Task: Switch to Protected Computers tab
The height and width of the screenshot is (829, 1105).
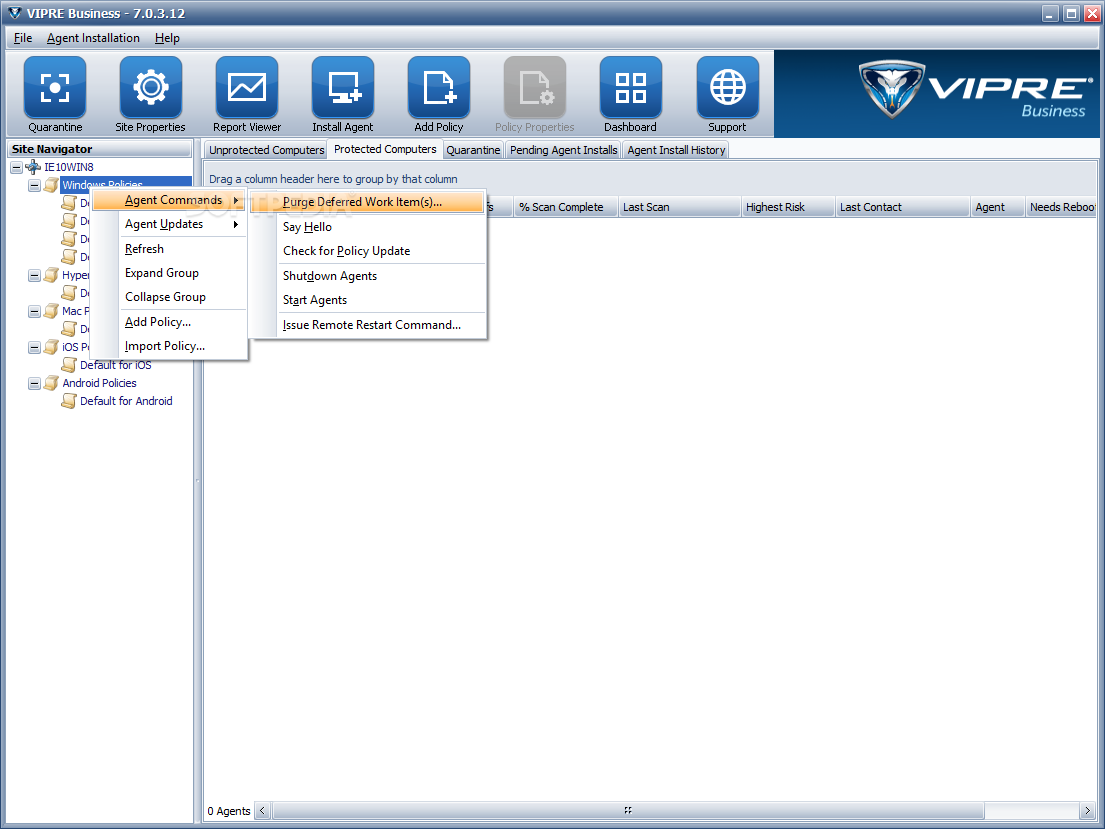Action: click(x=385, y=149)
